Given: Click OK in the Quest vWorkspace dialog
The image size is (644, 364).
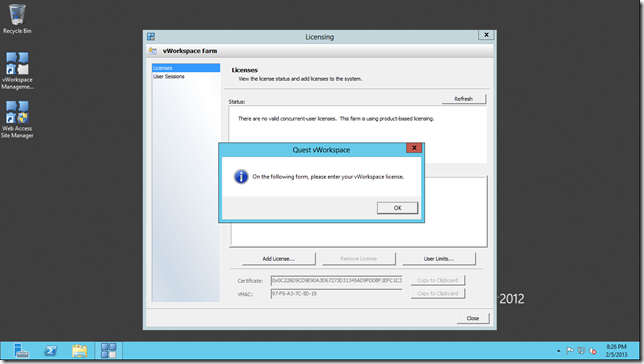Looking at the screenshot, I should point(397,208).
